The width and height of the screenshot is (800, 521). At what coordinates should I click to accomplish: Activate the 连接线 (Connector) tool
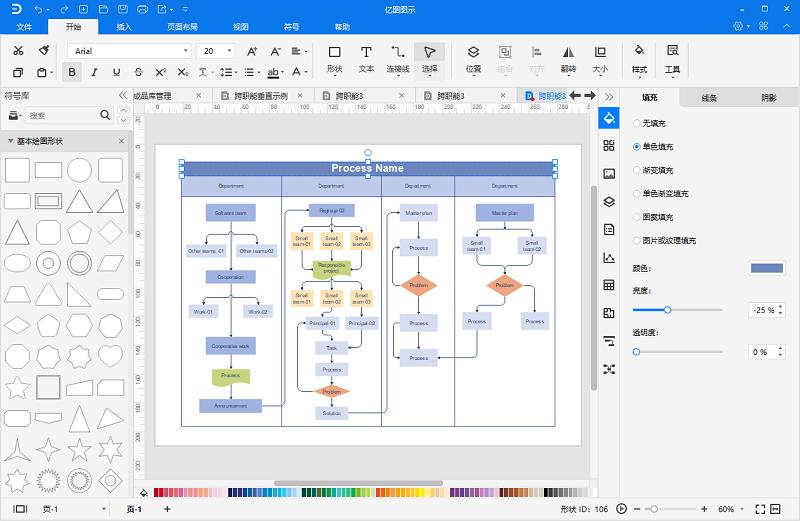click(398, 58)
